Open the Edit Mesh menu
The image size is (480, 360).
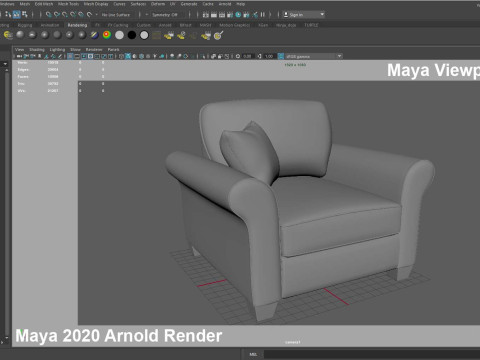(44, 4)
